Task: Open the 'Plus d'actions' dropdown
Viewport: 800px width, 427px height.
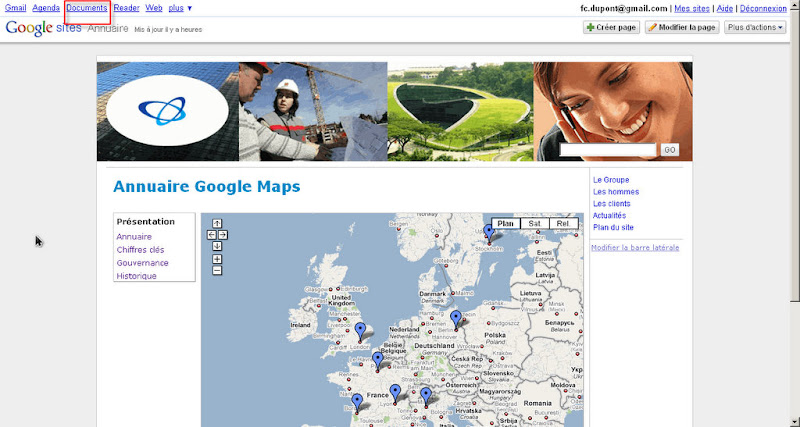Action: coord(755,27)
